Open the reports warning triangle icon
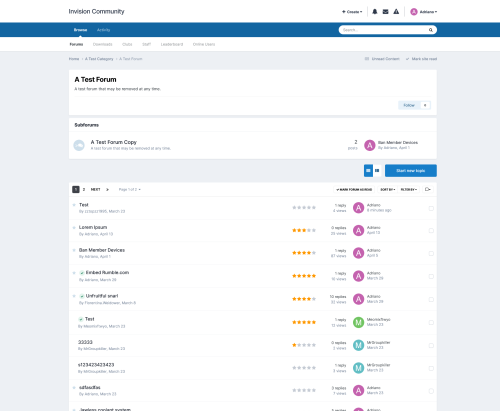Viewport: 500px width, 411px height. pos(396,12)
